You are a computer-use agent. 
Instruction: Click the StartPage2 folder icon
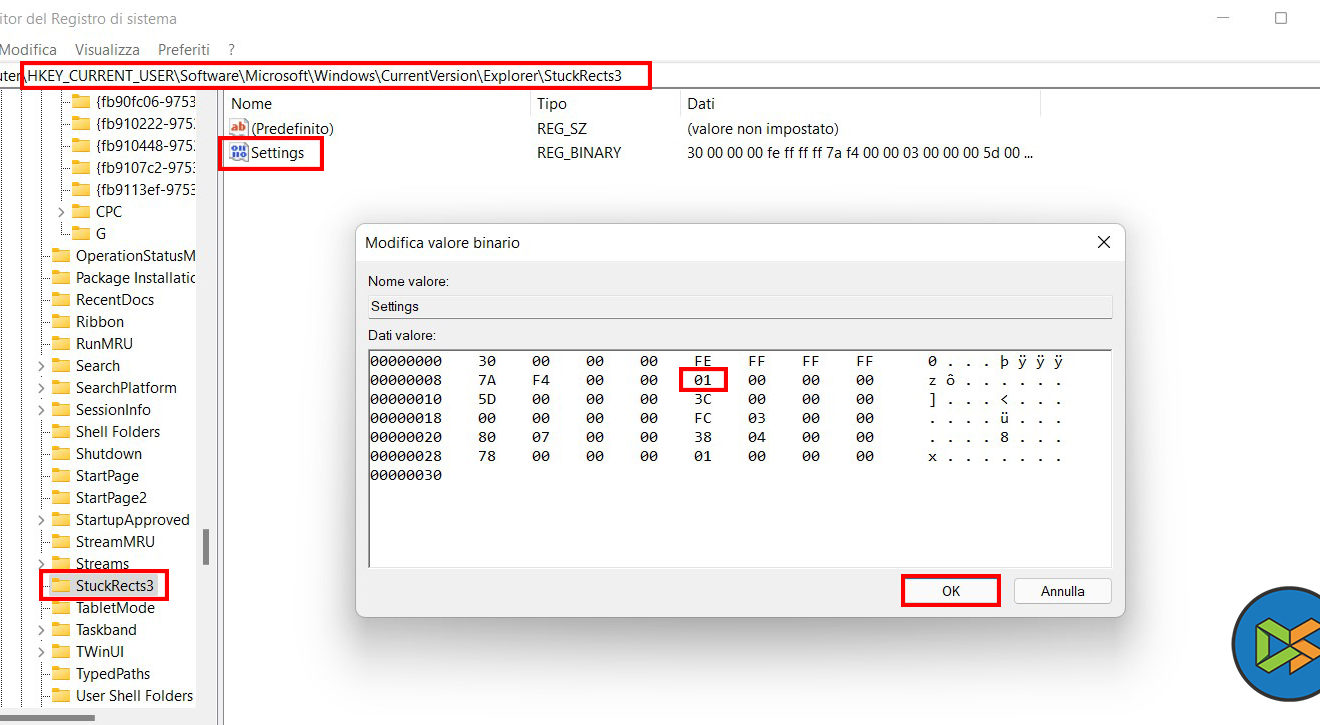tap(61, 498)
